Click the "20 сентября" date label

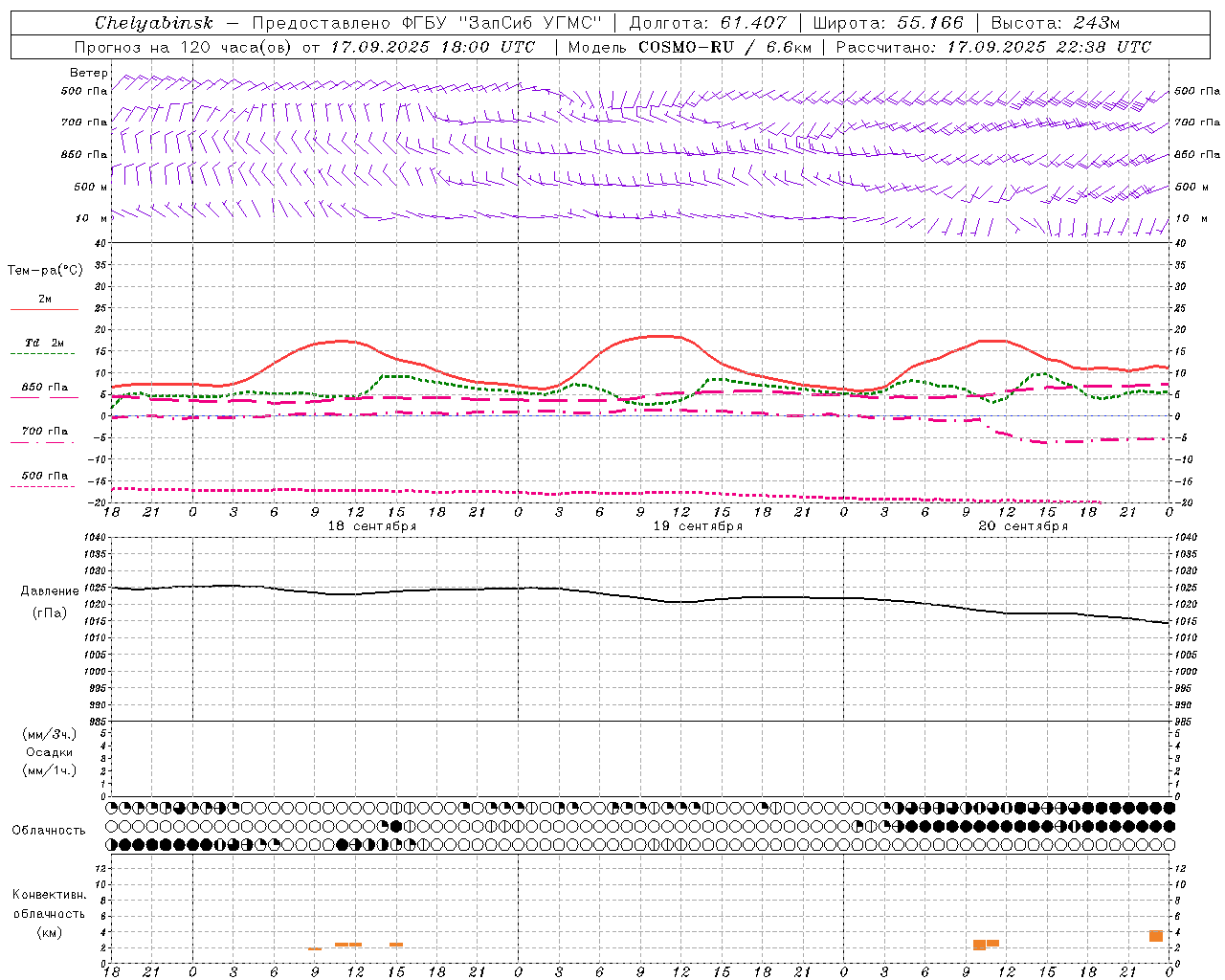coord(1023,526)
